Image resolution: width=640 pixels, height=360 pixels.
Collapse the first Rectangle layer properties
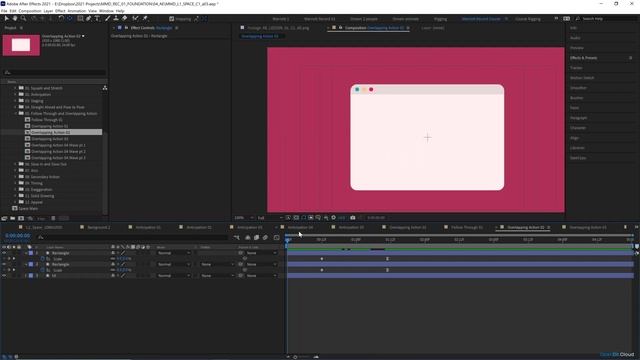[26, 253]
